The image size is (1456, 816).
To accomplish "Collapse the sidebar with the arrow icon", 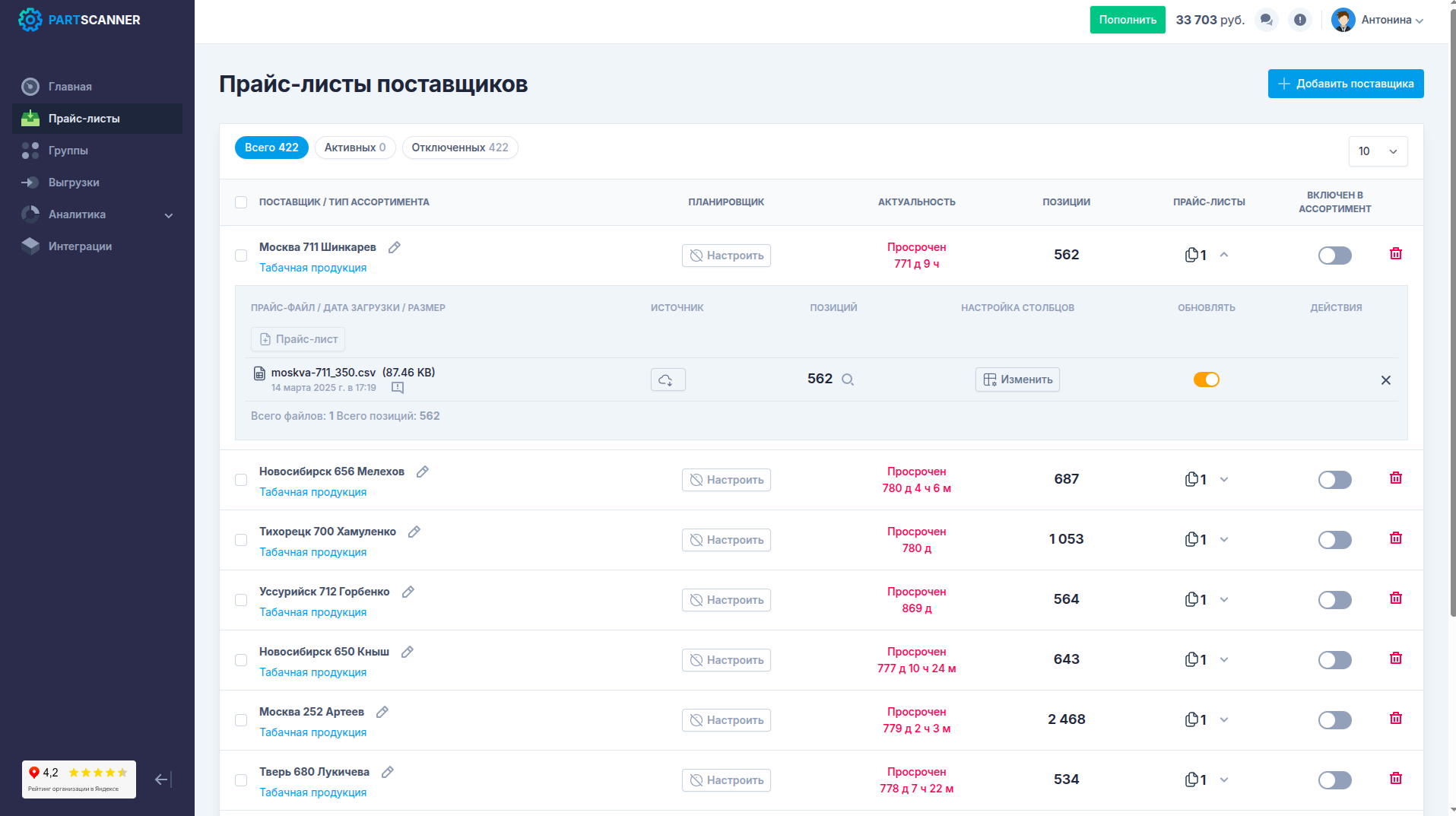I will (162, 779).
